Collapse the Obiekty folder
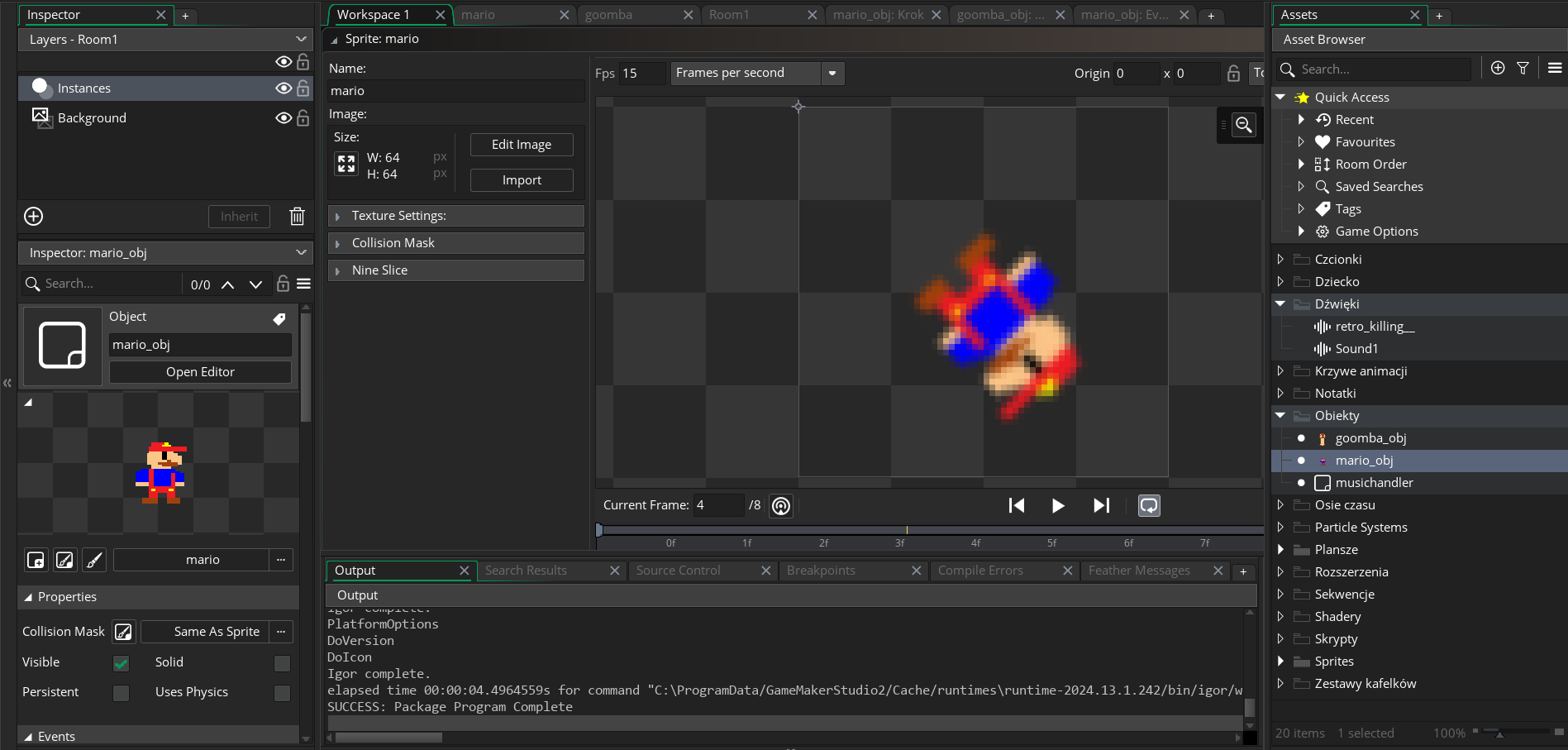Image resolution: width=1568 pixels, height=750 pixels. (x=1280, y=416)
